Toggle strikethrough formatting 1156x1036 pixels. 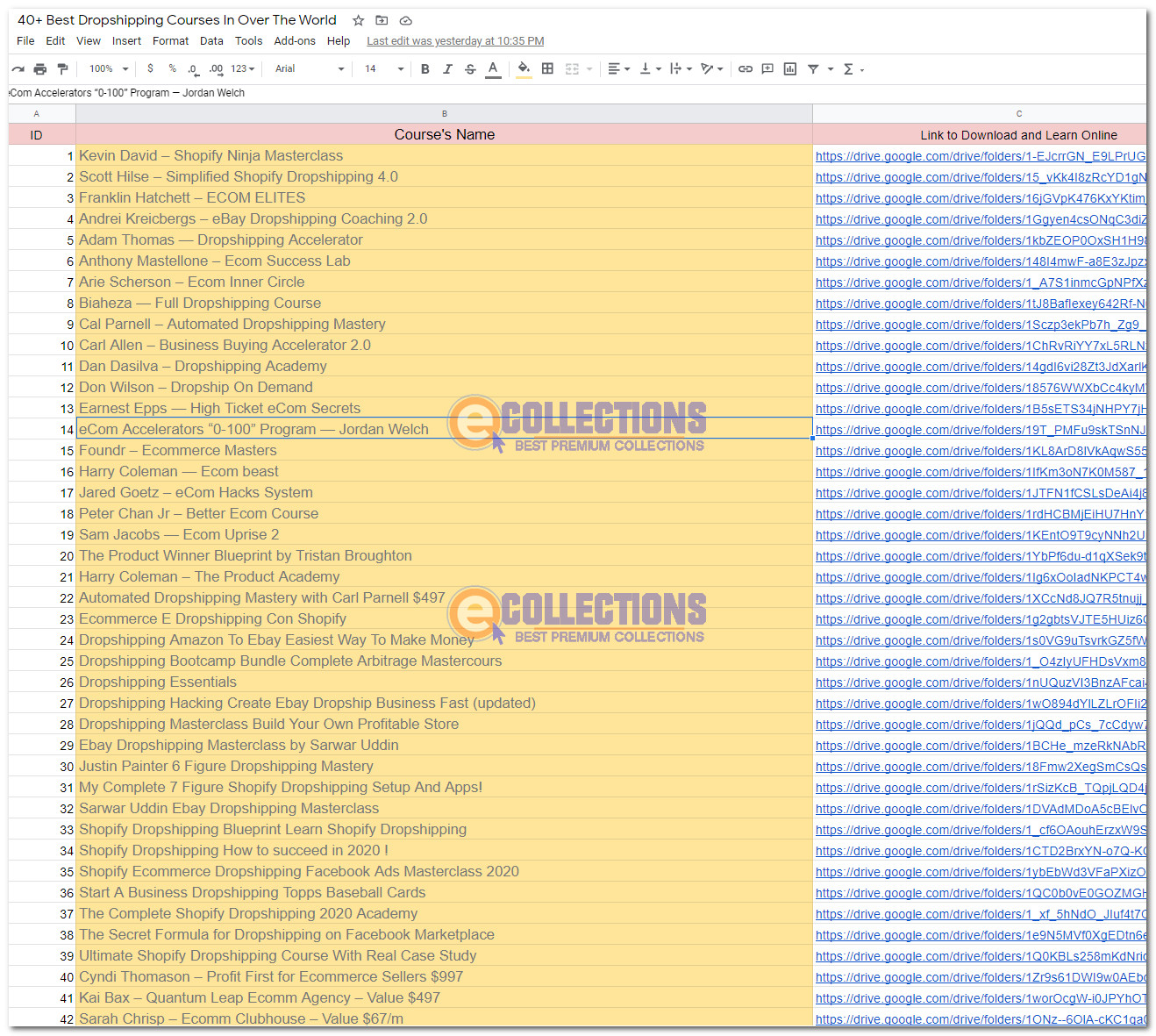click(x=470, y=68)
